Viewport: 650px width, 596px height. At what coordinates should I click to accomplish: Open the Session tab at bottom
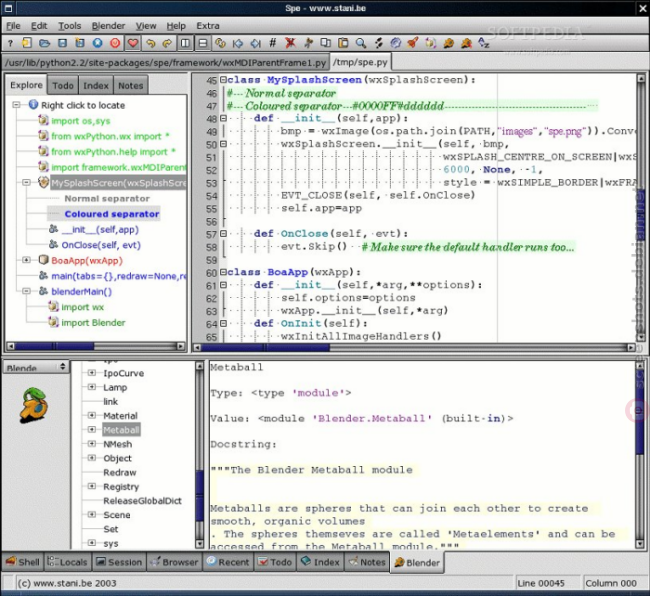coord(119,562)
